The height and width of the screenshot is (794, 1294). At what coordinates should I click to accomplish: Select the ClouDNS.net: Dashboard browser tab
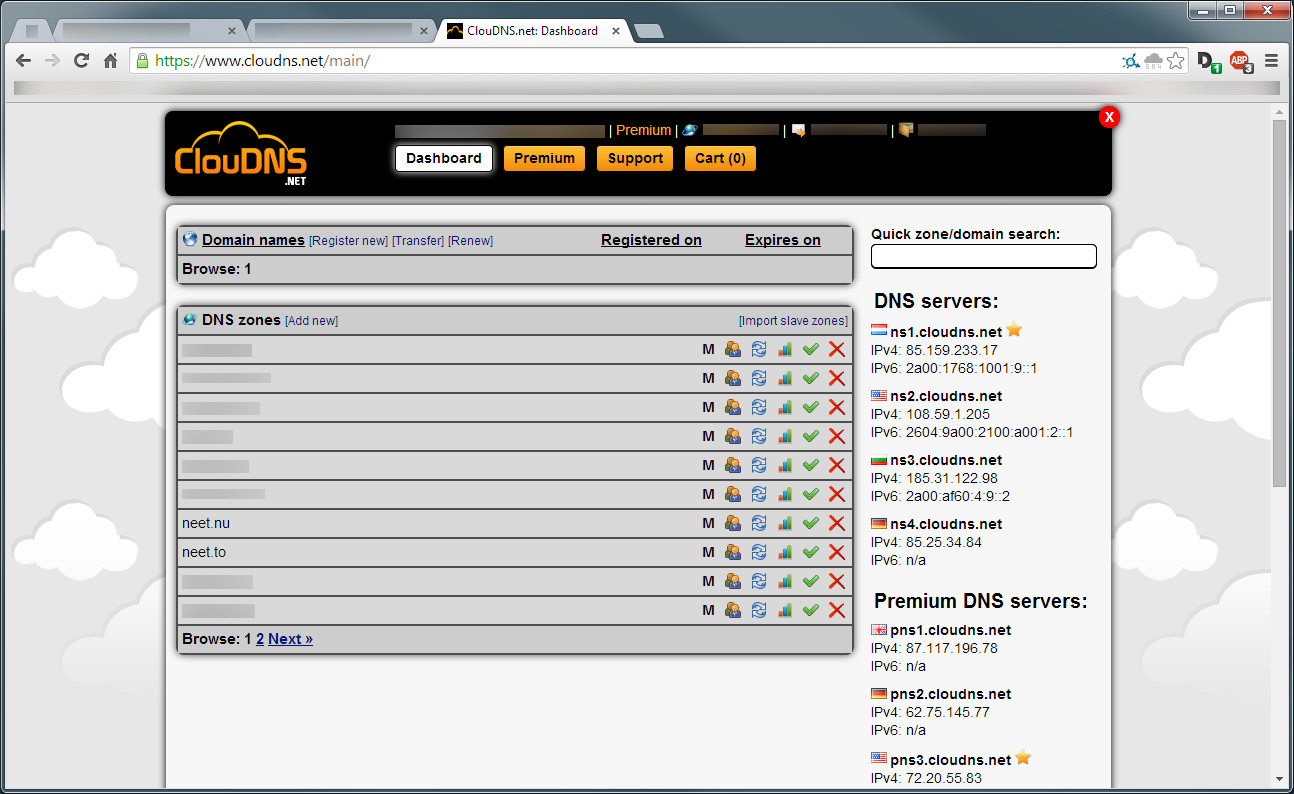(x=535, y=30)
